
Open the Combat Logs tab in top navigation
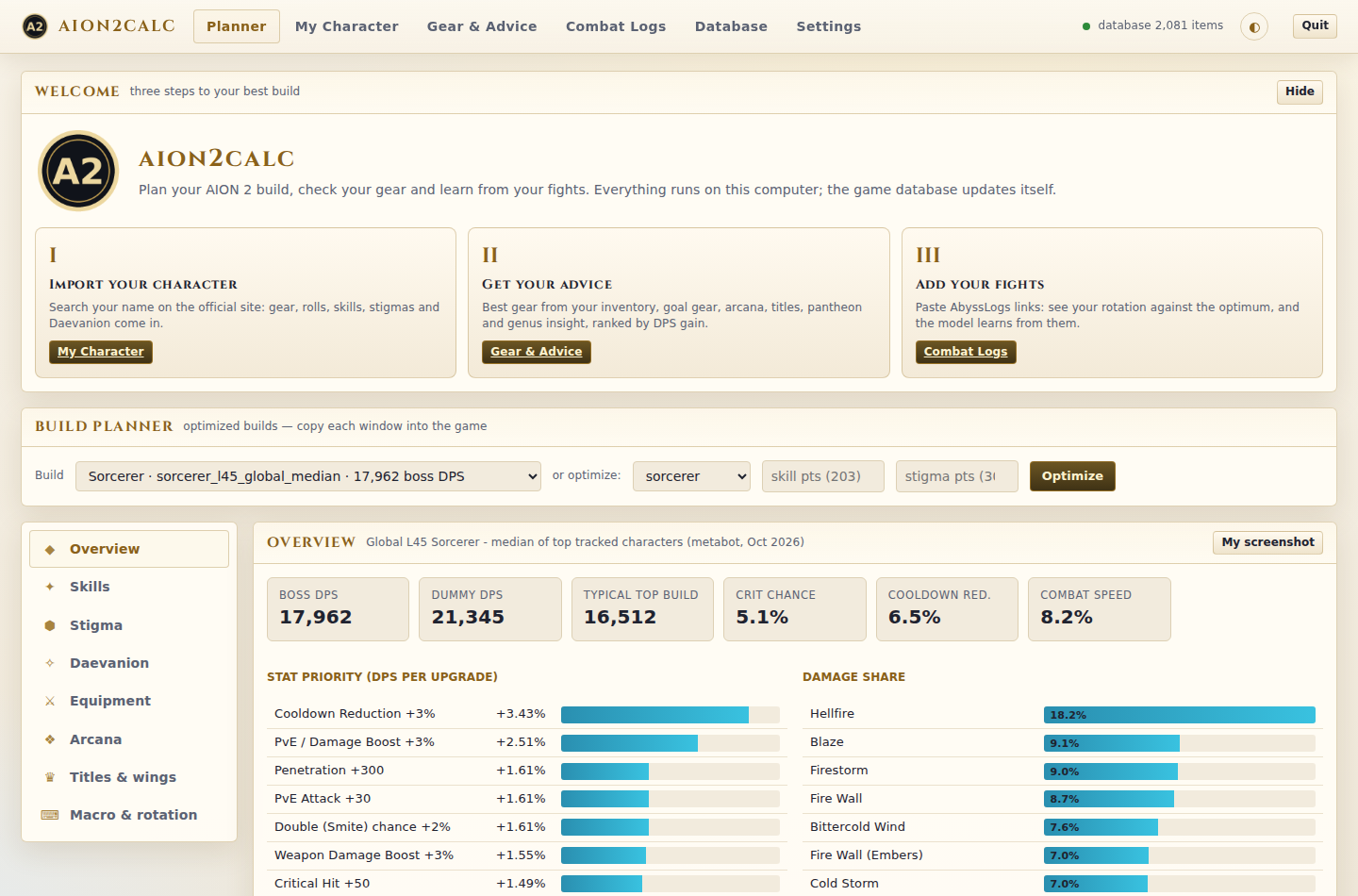(x=616, y=26)
